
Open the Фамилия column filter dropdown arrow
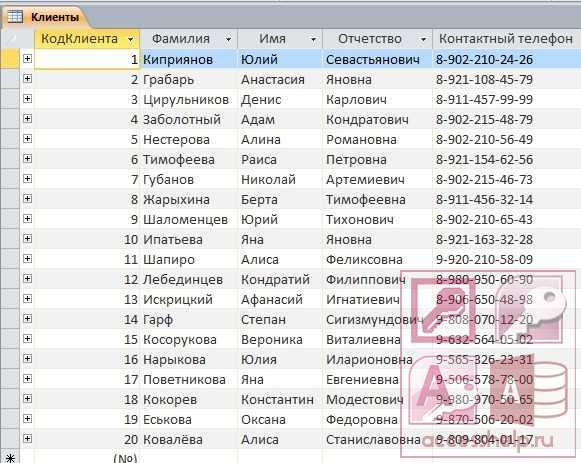point(229,39)
